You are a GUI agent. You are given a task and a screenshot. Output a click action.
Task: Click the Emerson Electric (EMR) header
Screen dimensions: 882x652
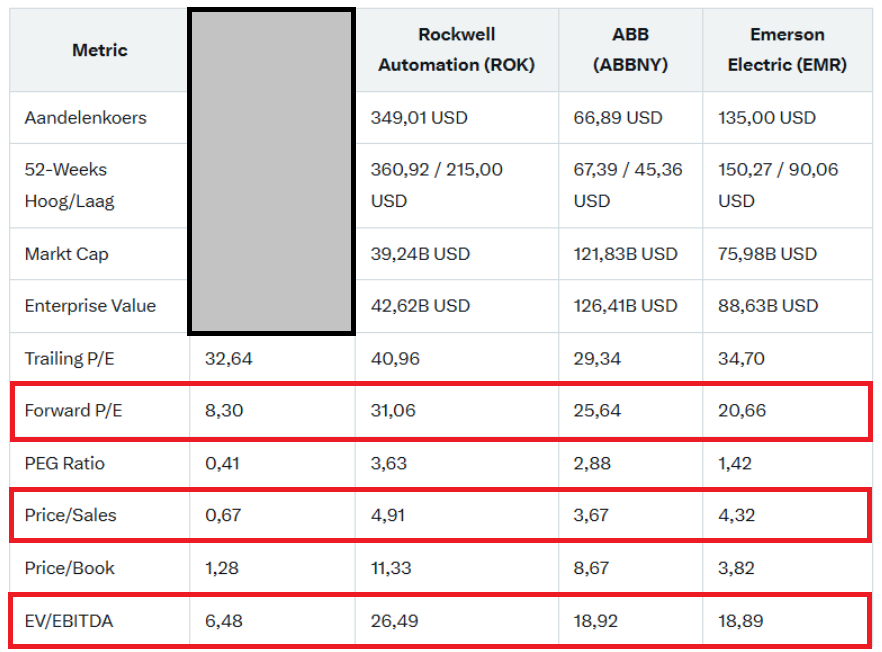coord(787,50)
